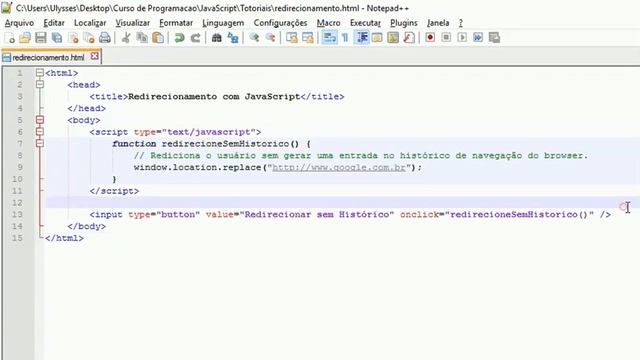Click the Print toolbar icon
The width and height of the screenshot is (640, 360).
click(105, 38)
